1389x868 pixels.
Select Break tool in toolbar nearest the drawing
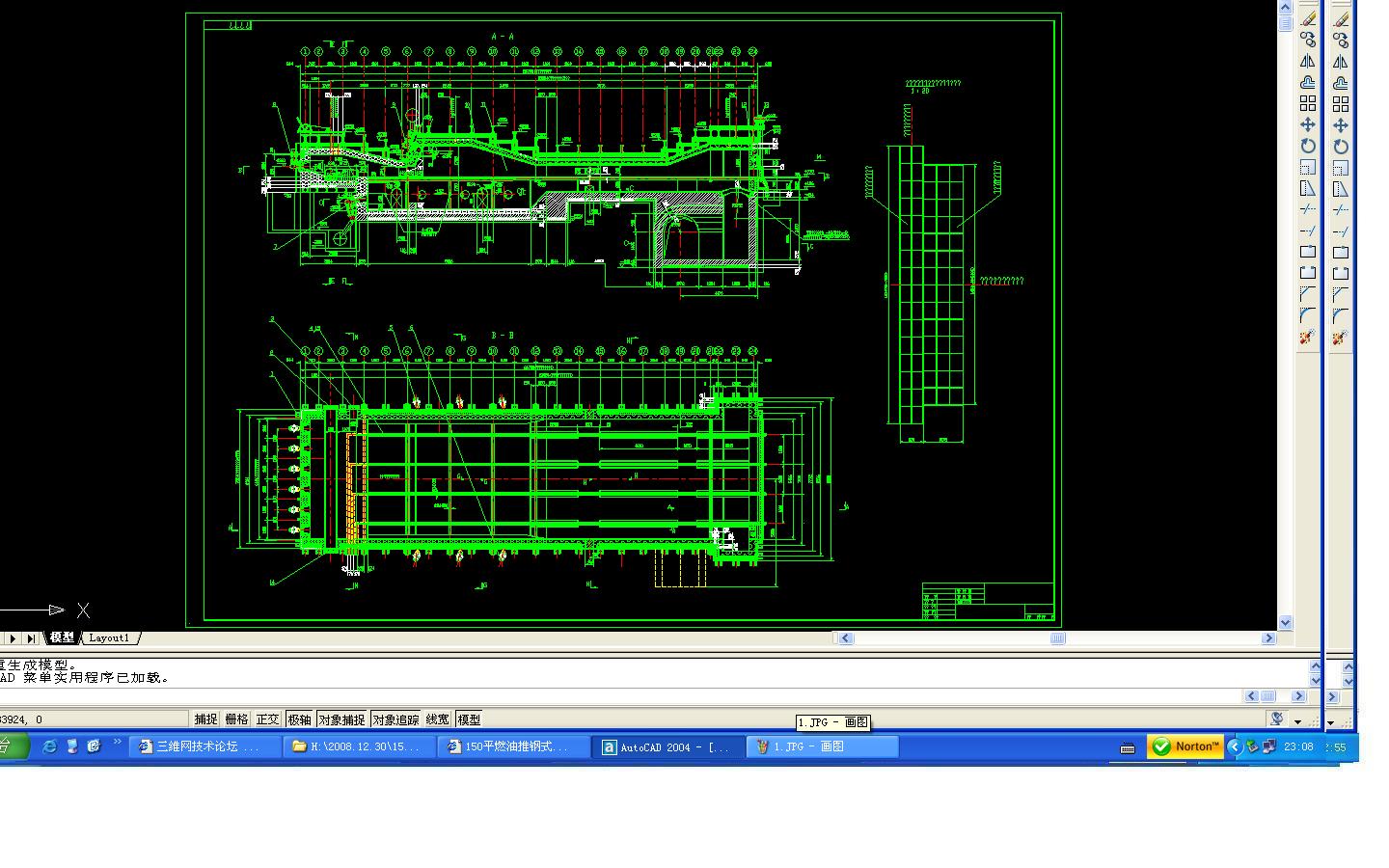[1308, 273]
